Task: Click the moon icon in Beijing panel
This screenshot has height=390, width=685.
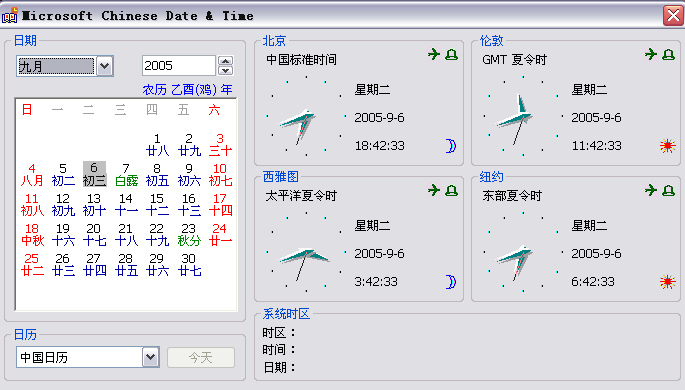Action: 451,145
